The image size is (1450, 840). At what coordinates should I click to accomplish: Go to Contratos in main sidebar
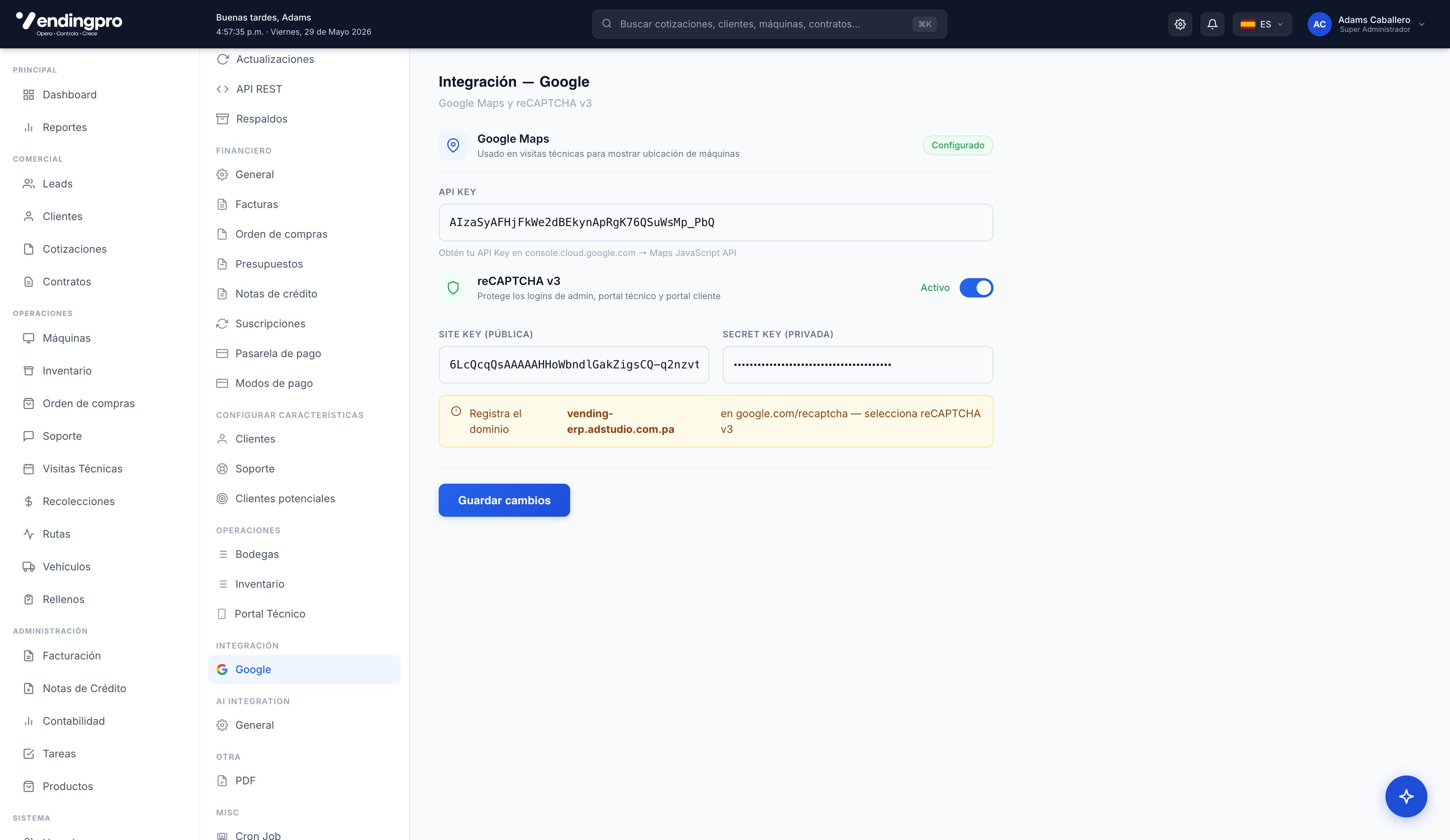(67, 281)
